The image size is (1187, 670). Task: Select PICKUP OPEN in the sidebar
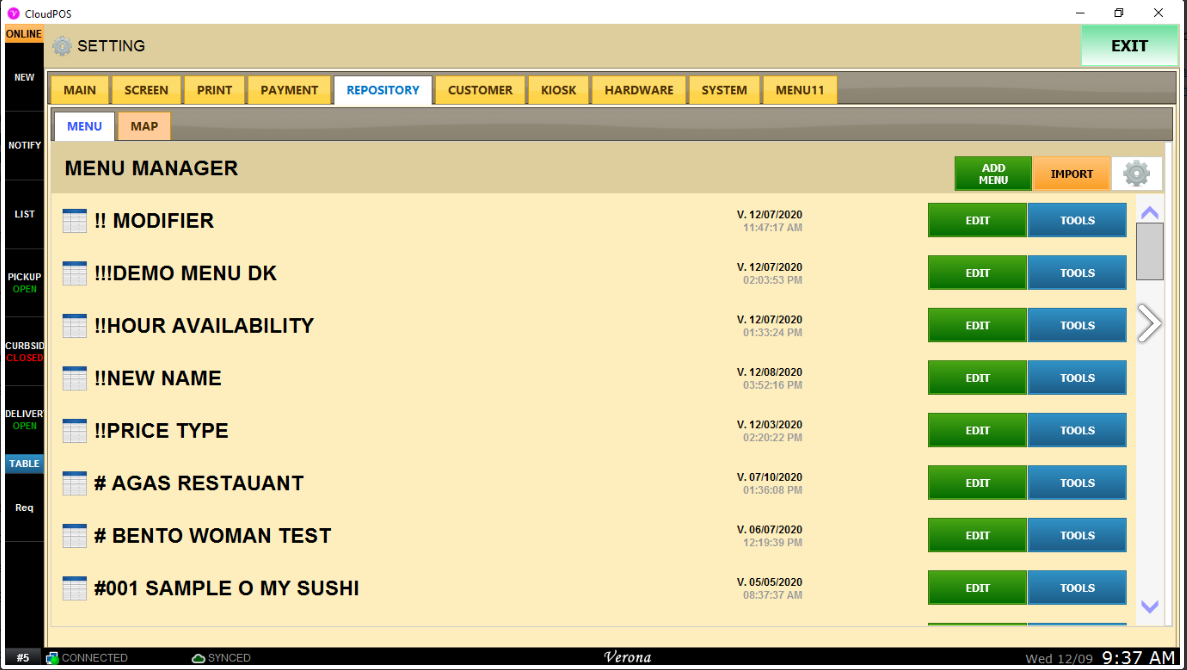tap(24, 282)
